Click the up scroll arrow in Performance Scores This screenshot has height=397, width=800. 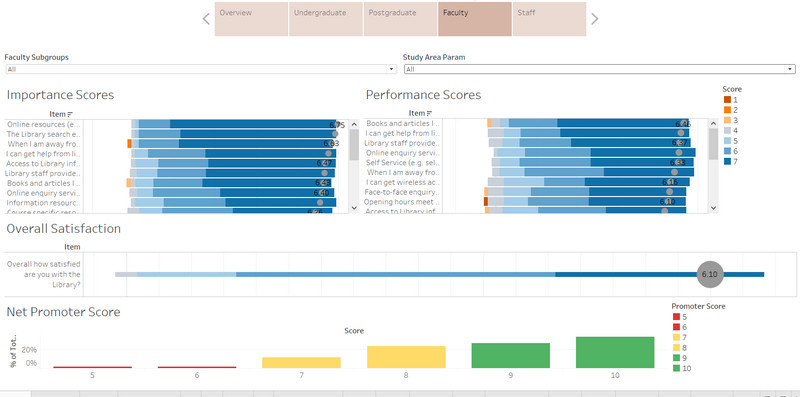[713, 123]
